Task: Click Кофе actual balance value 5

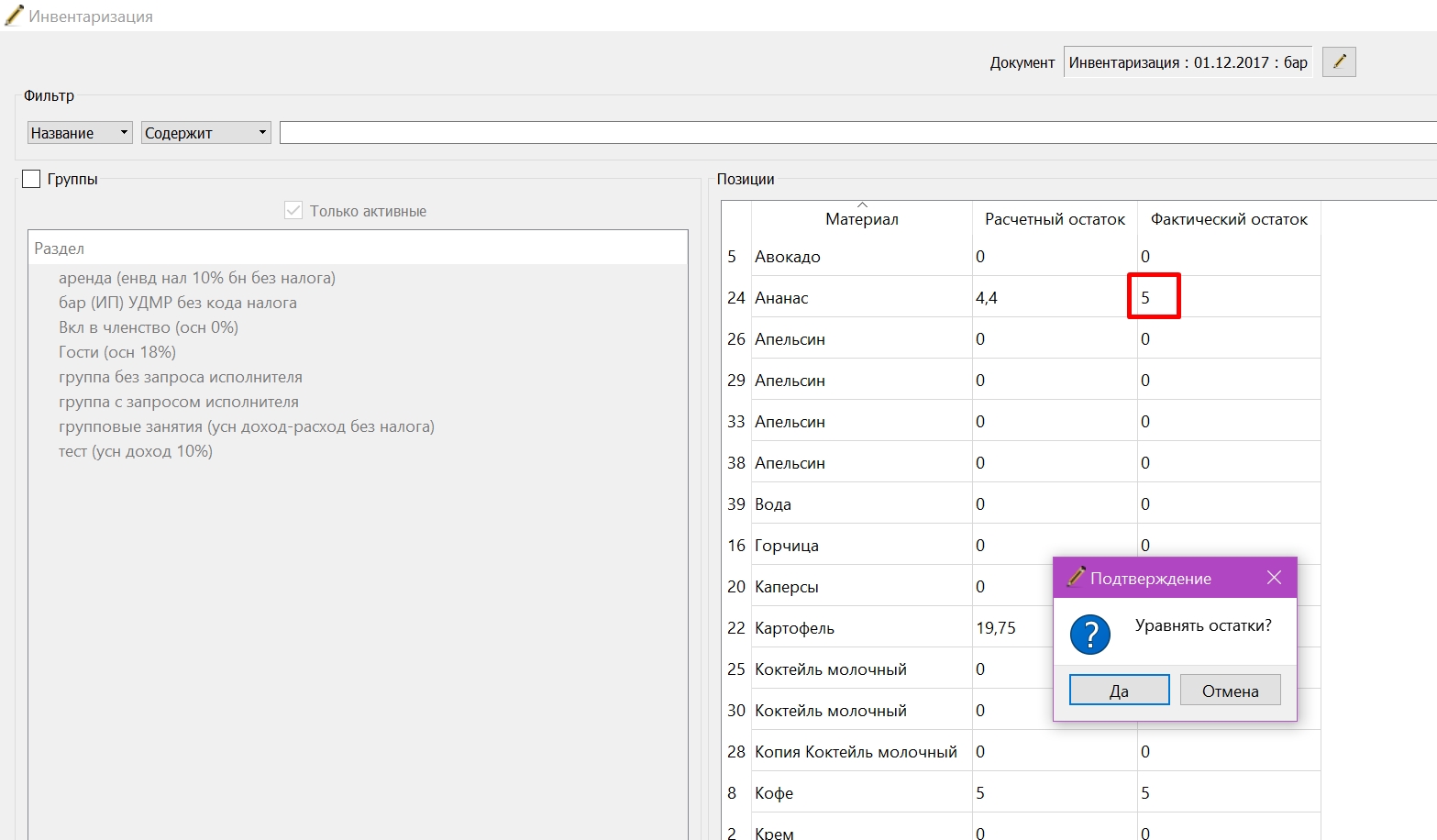Action: coord(1229,793)
